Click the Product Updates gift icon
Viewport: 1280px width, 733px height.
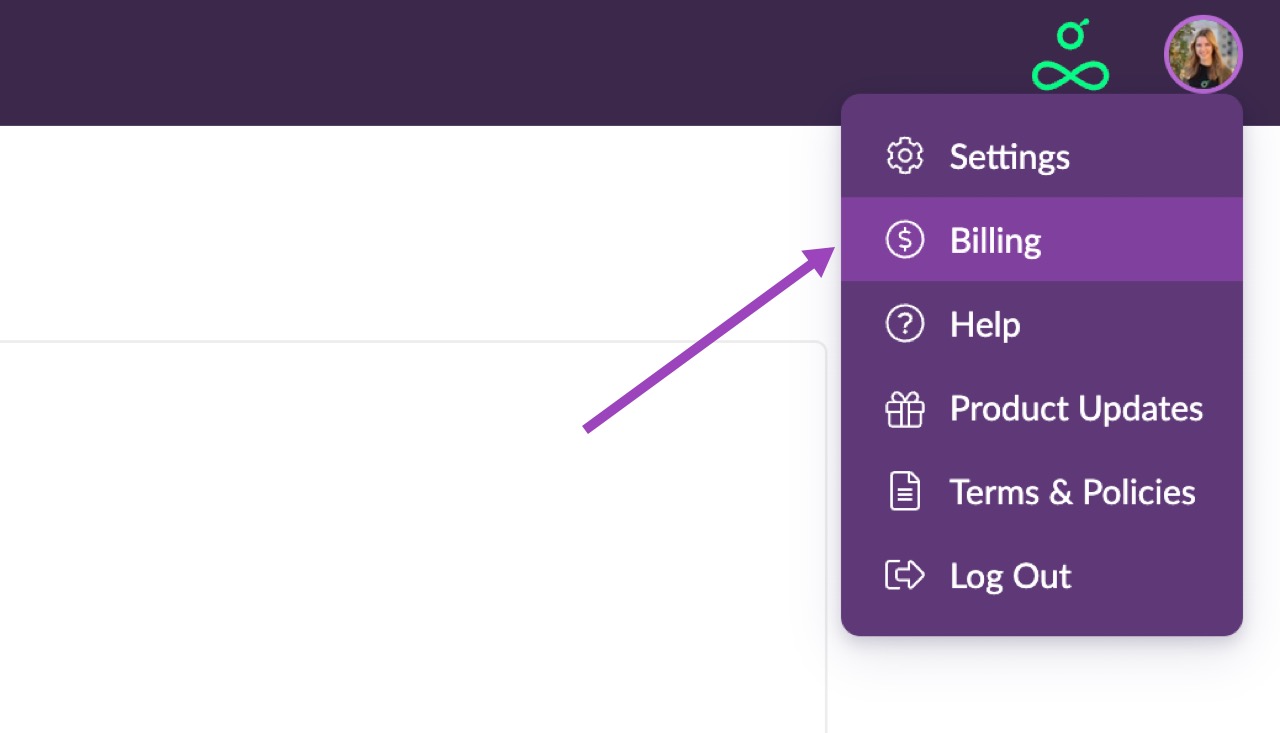[x=905, y=408]
